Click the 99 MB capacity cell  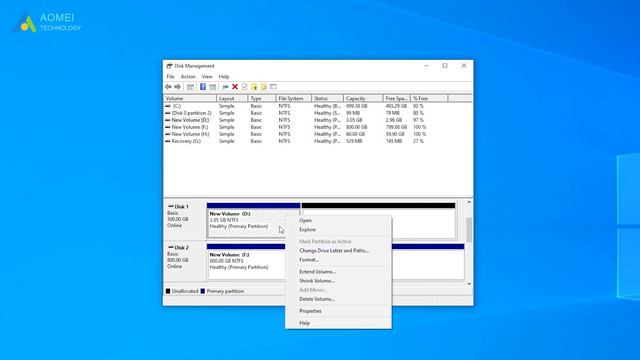point(353,113)
